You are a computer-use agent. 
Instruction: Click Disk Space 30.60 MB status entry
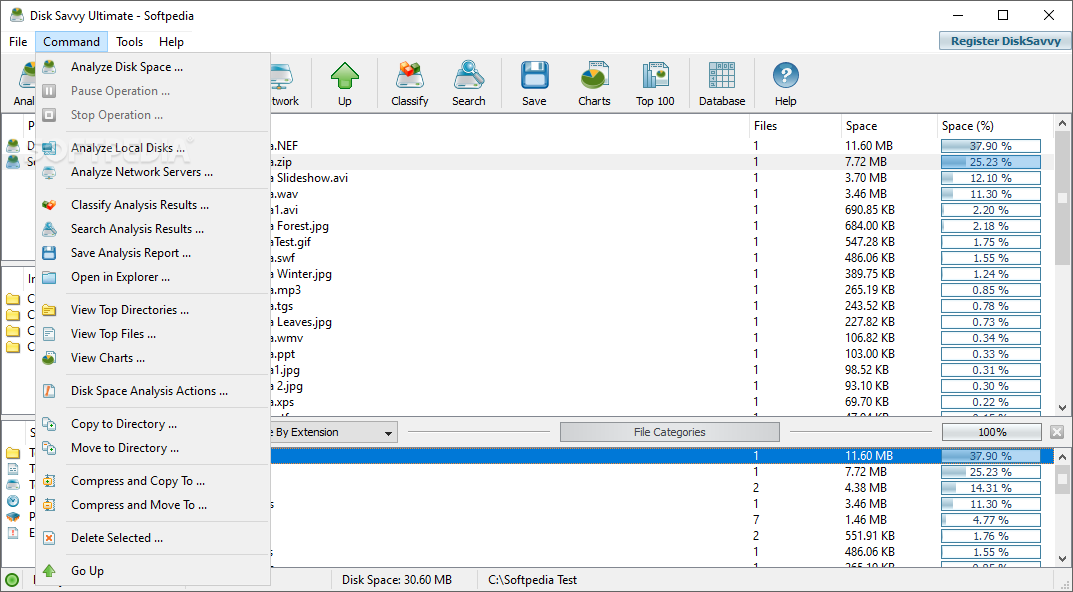397,580
